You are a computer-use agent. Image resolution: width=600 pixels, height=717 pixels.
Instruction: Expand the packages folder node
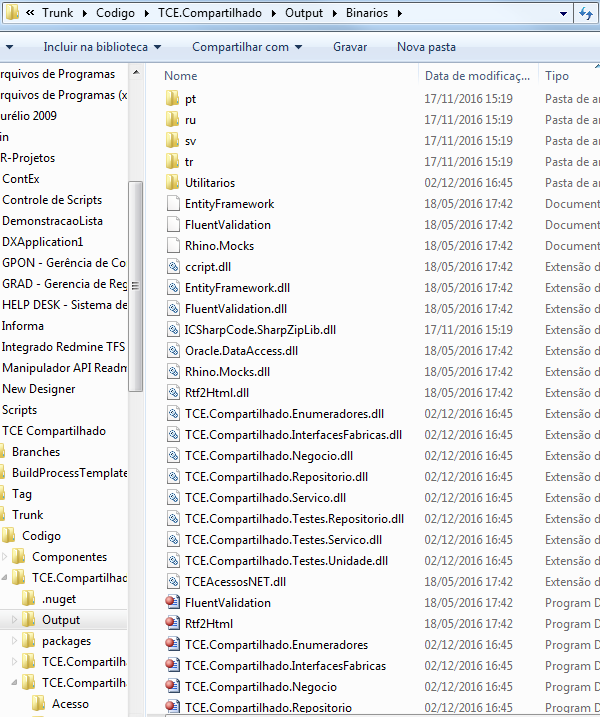tap(15, 641)
